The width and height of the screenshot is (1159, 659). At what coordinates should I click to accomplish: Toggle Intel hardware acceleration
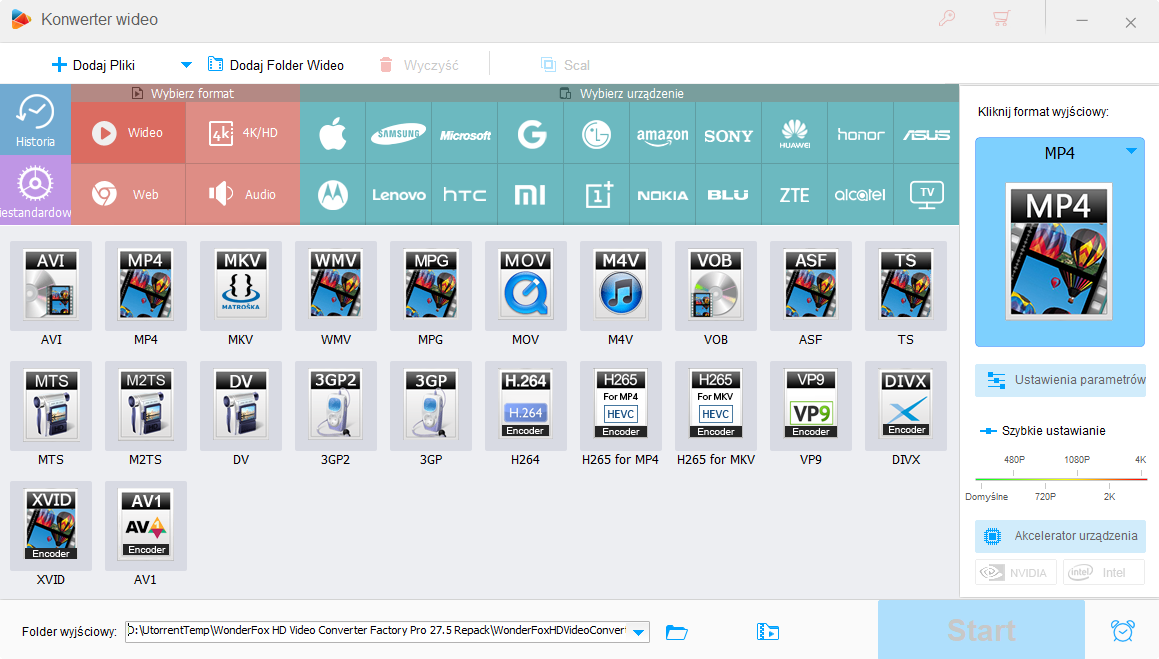coord(1104,573)
